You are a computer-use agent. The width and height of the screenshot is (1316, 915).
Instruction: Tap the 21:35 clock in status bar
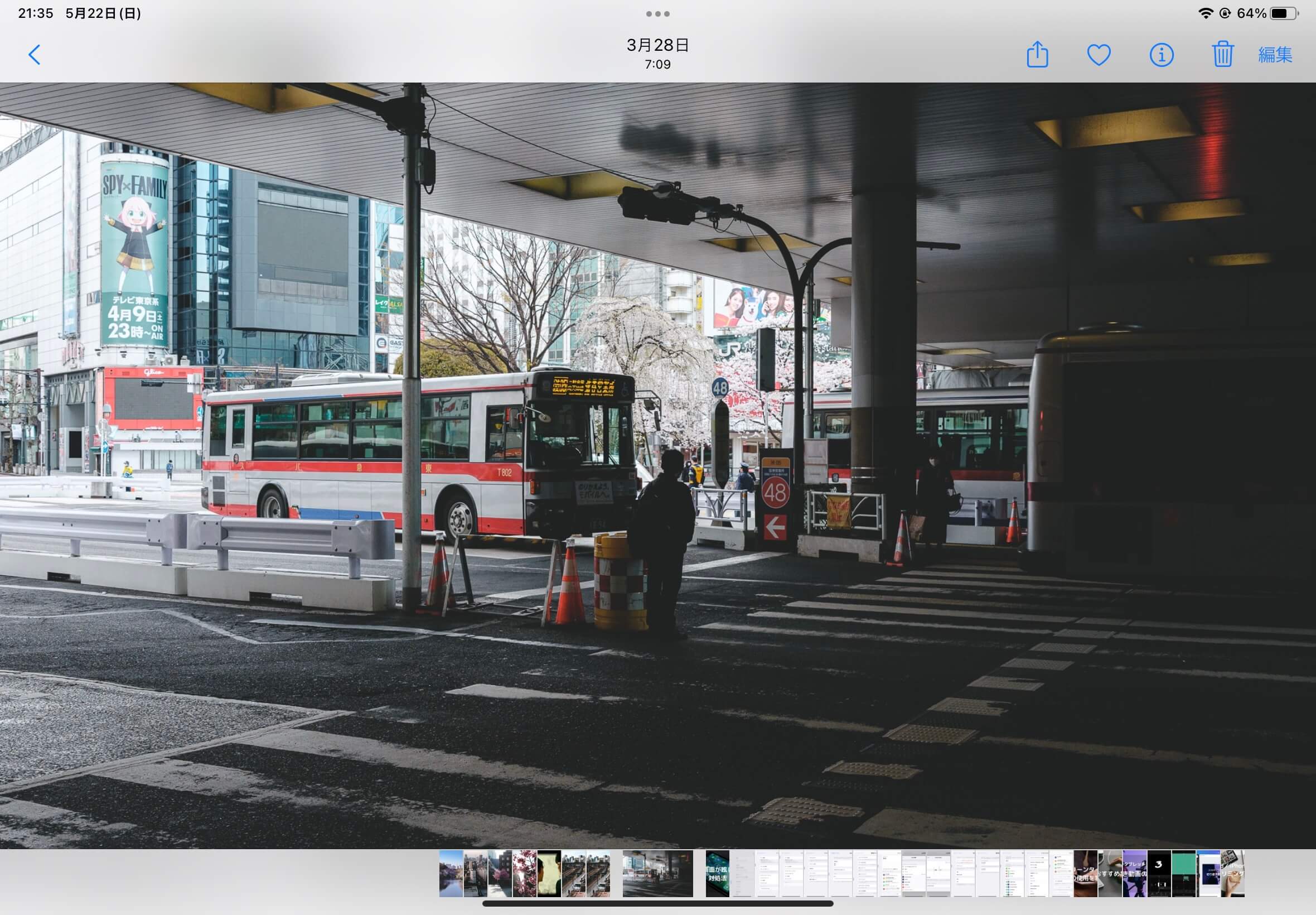[x=36, y=13]
